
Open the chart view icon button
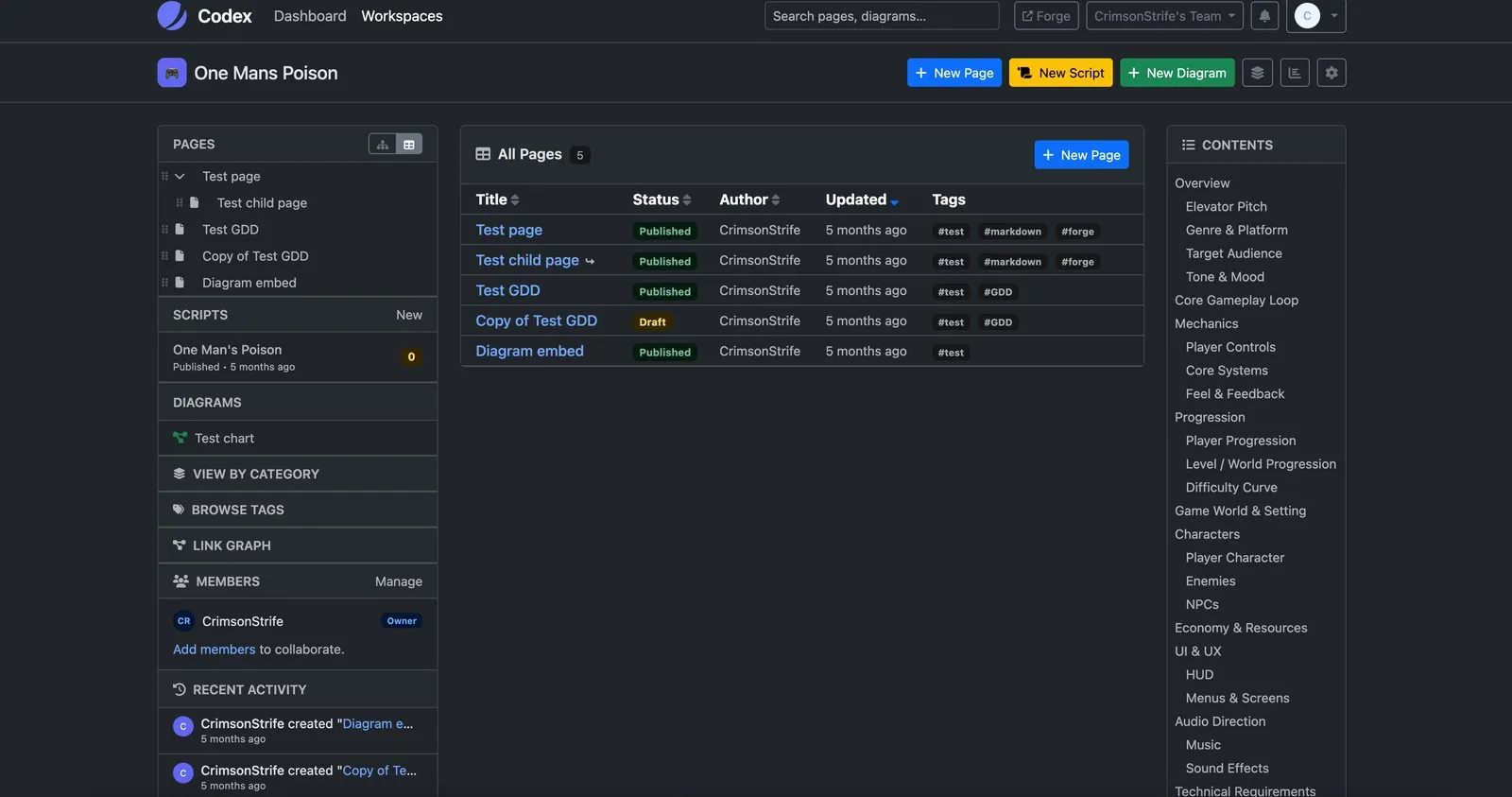tap(1295, 73)
